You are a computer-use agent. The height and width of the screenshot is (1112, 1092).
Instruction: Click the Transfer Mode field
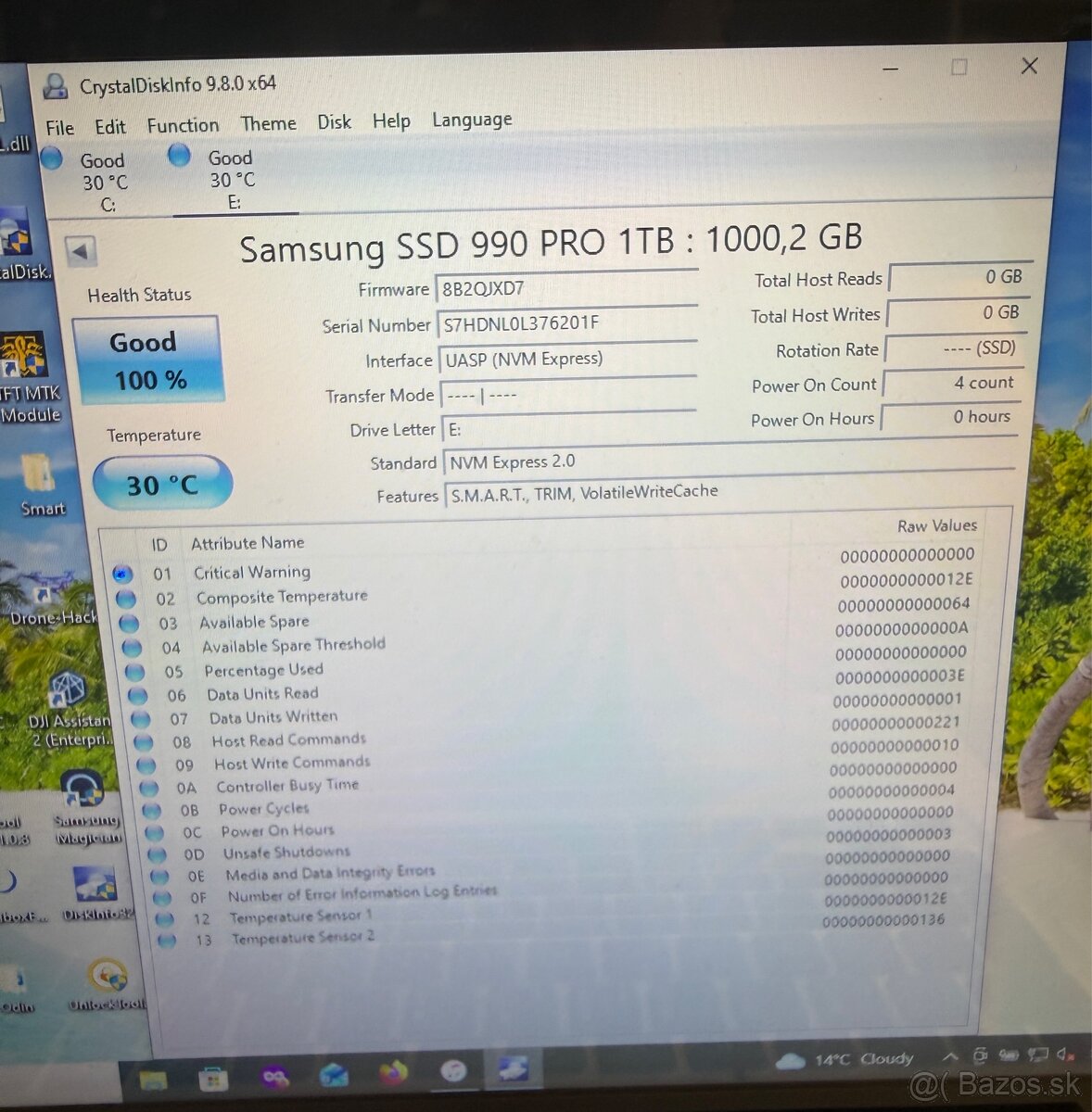(567, 395)
